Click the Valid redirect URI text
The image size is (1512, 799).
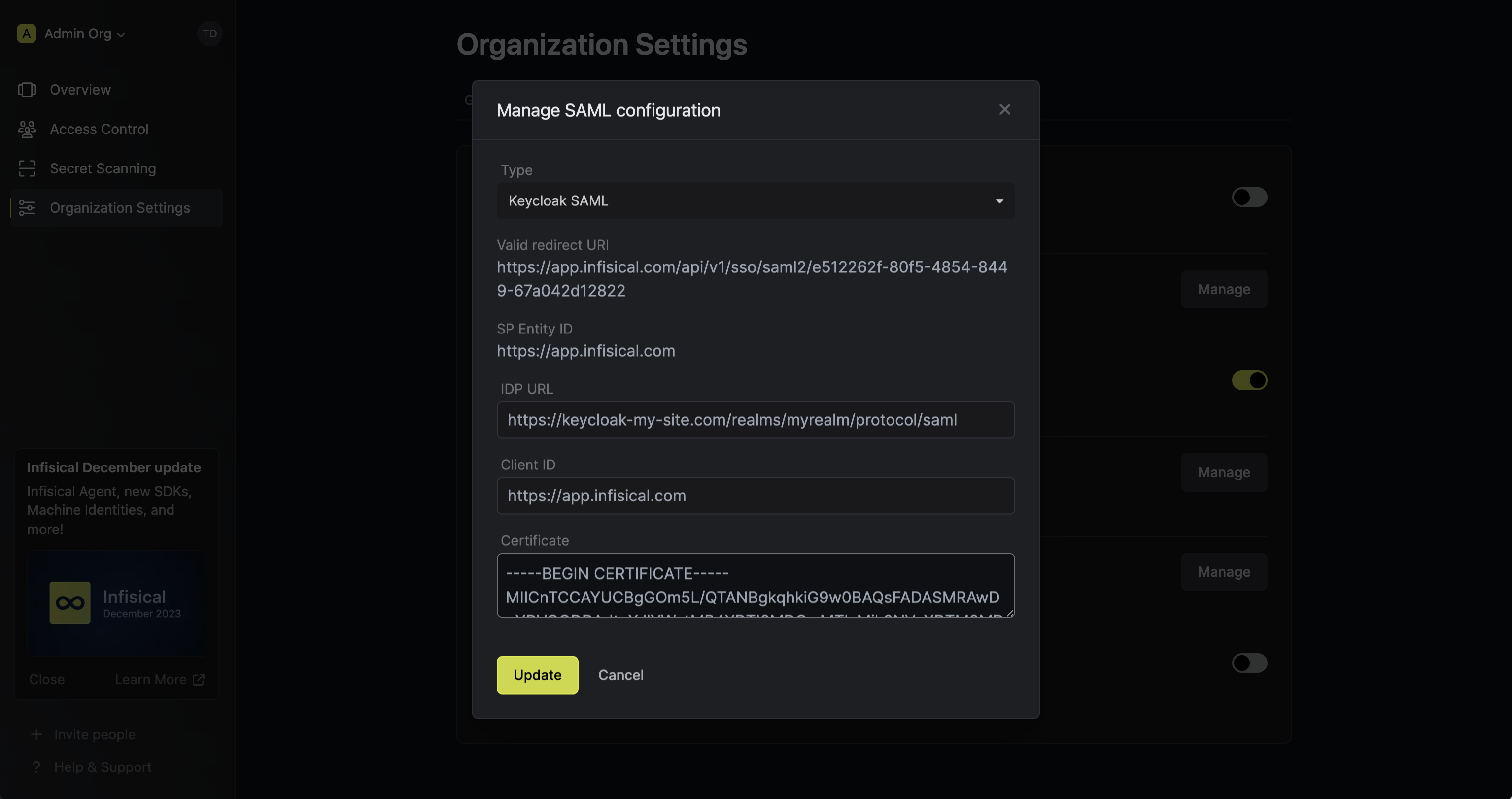point(752,279)
